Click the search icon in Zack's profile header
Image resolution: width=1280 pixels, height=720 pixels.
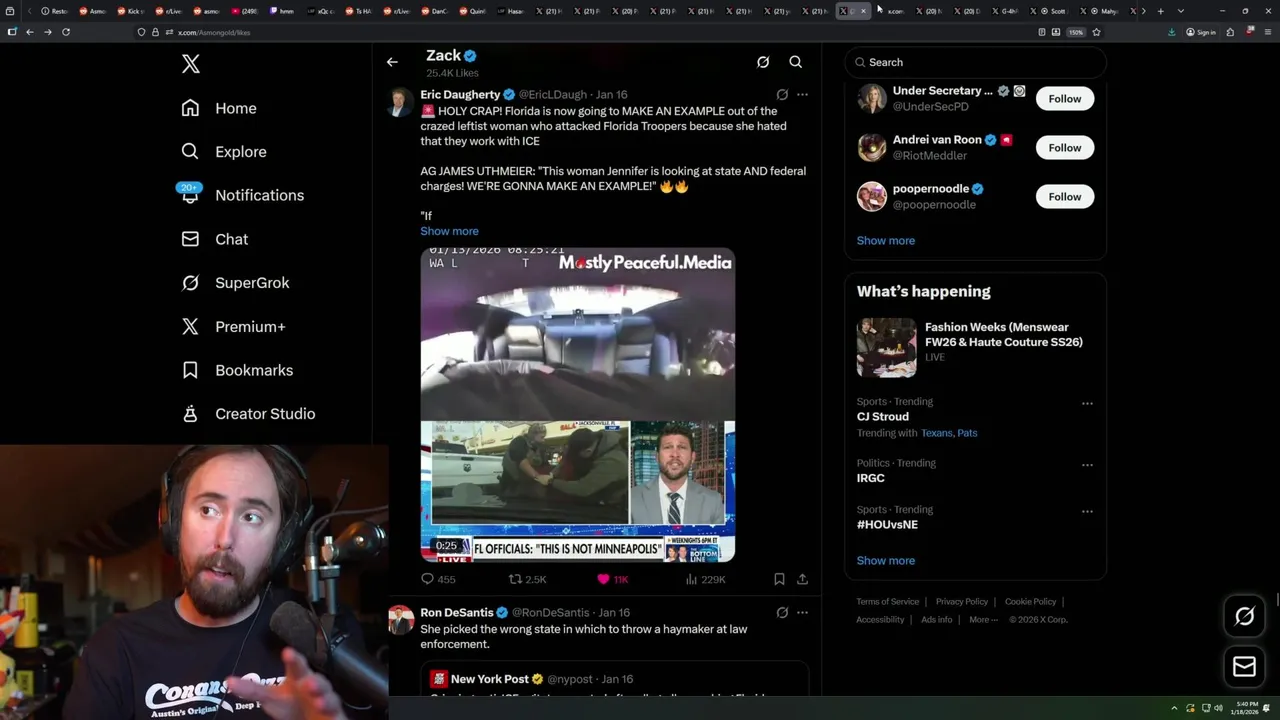(796, 62)
